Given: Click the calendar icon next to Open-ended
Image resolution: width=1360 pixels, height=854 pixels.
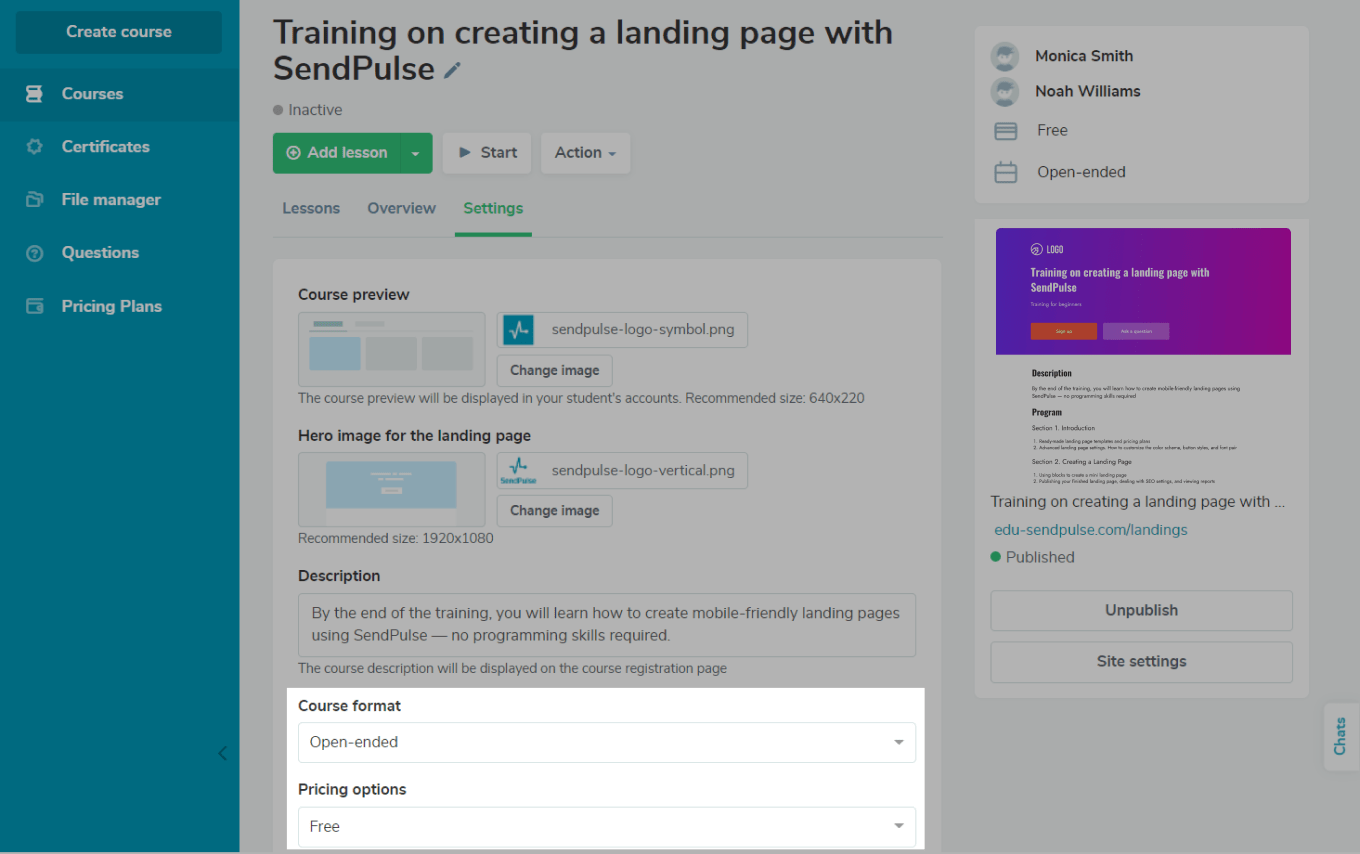Looking at the screenshot, I should click(1005, 172).
